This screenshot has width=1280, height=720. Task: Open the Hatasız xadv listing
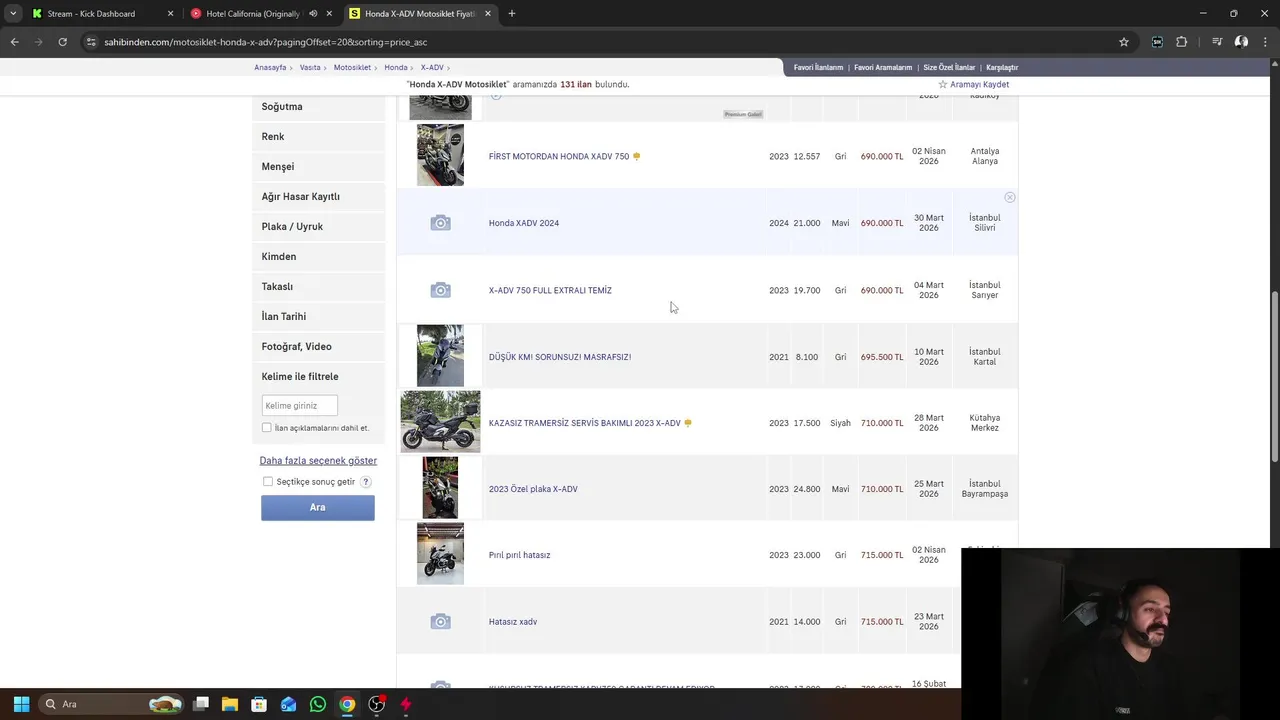pos(513,622)
